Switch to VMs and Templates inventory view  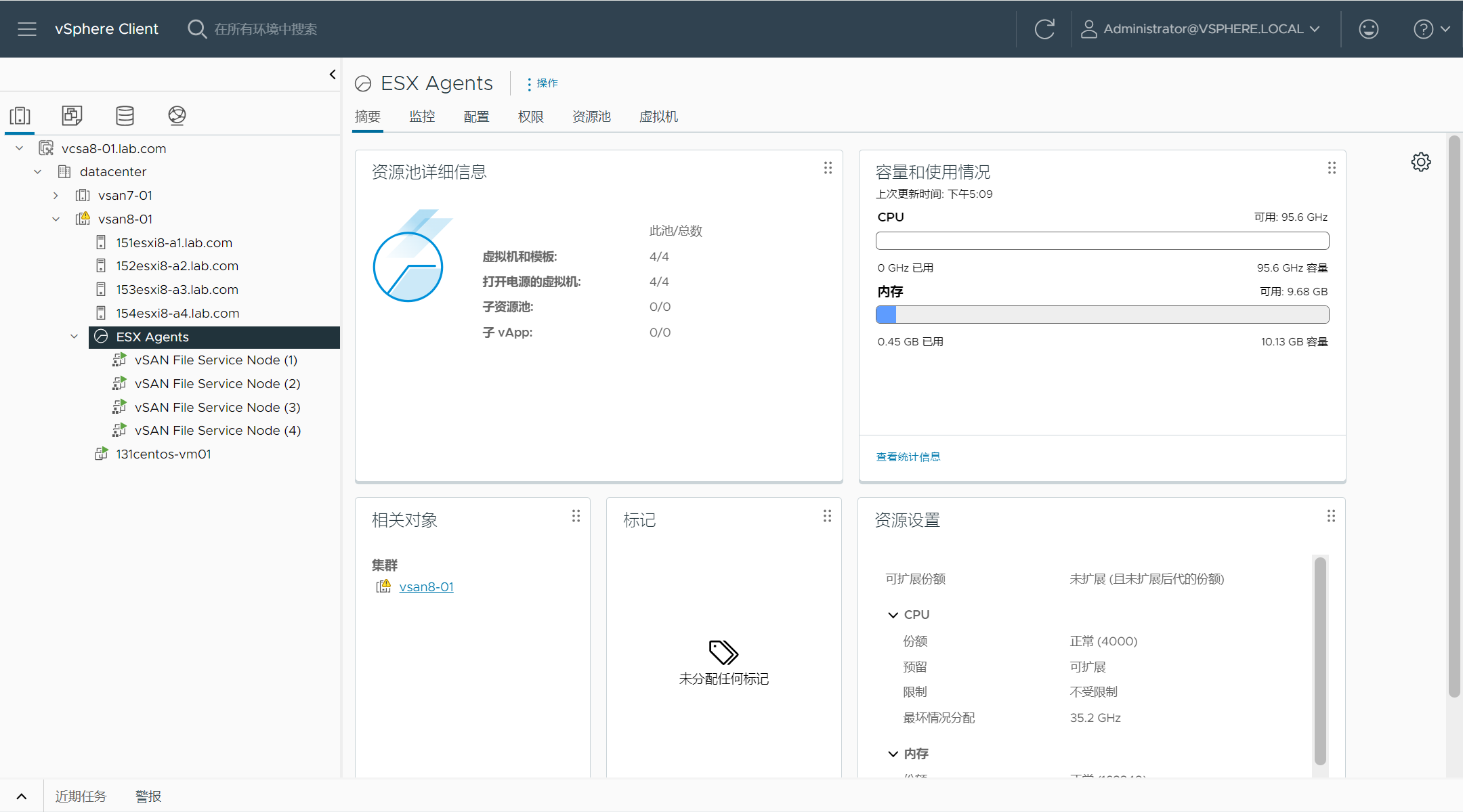[72, 116]
